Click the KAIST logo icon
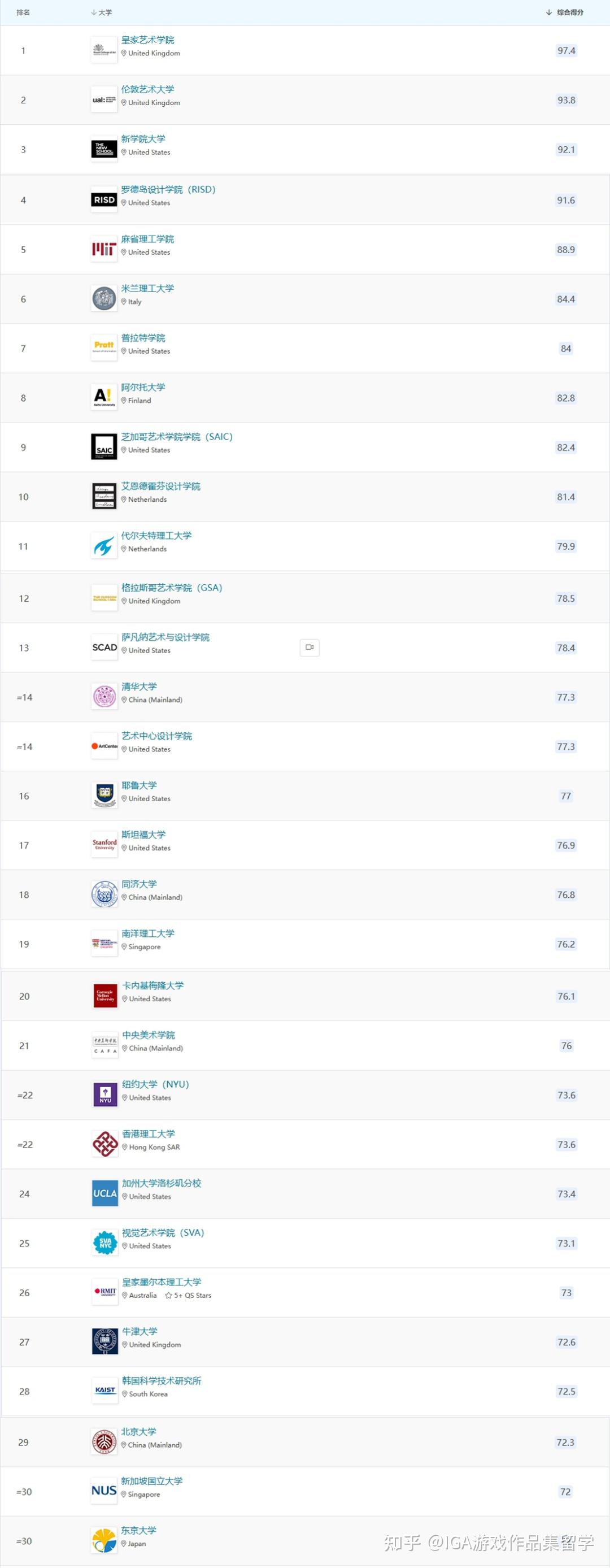Viewport: 610px width, 1568px height. 104,1391
